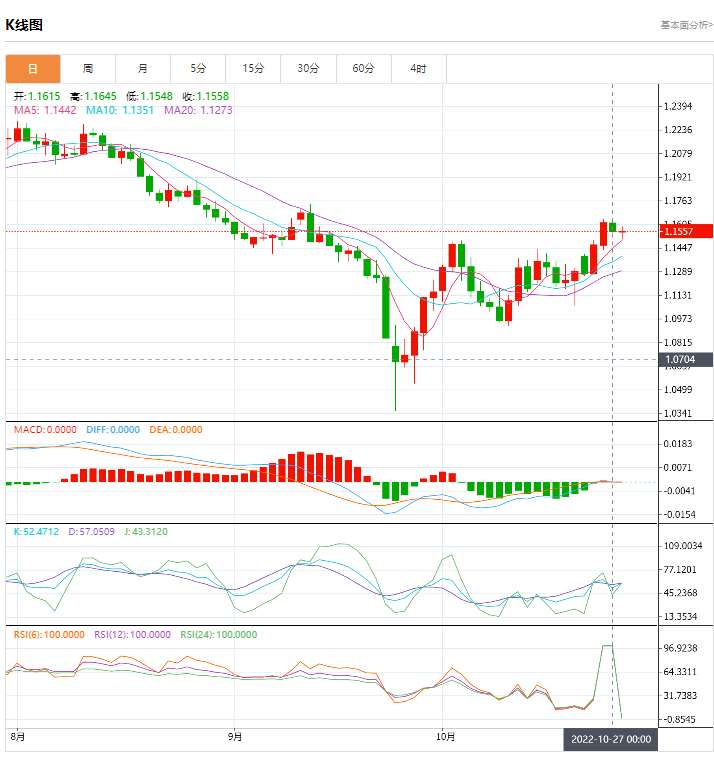Screen dimensions: 714x759
Task: Open the 4时 interval tab
Action: [418, 69]
